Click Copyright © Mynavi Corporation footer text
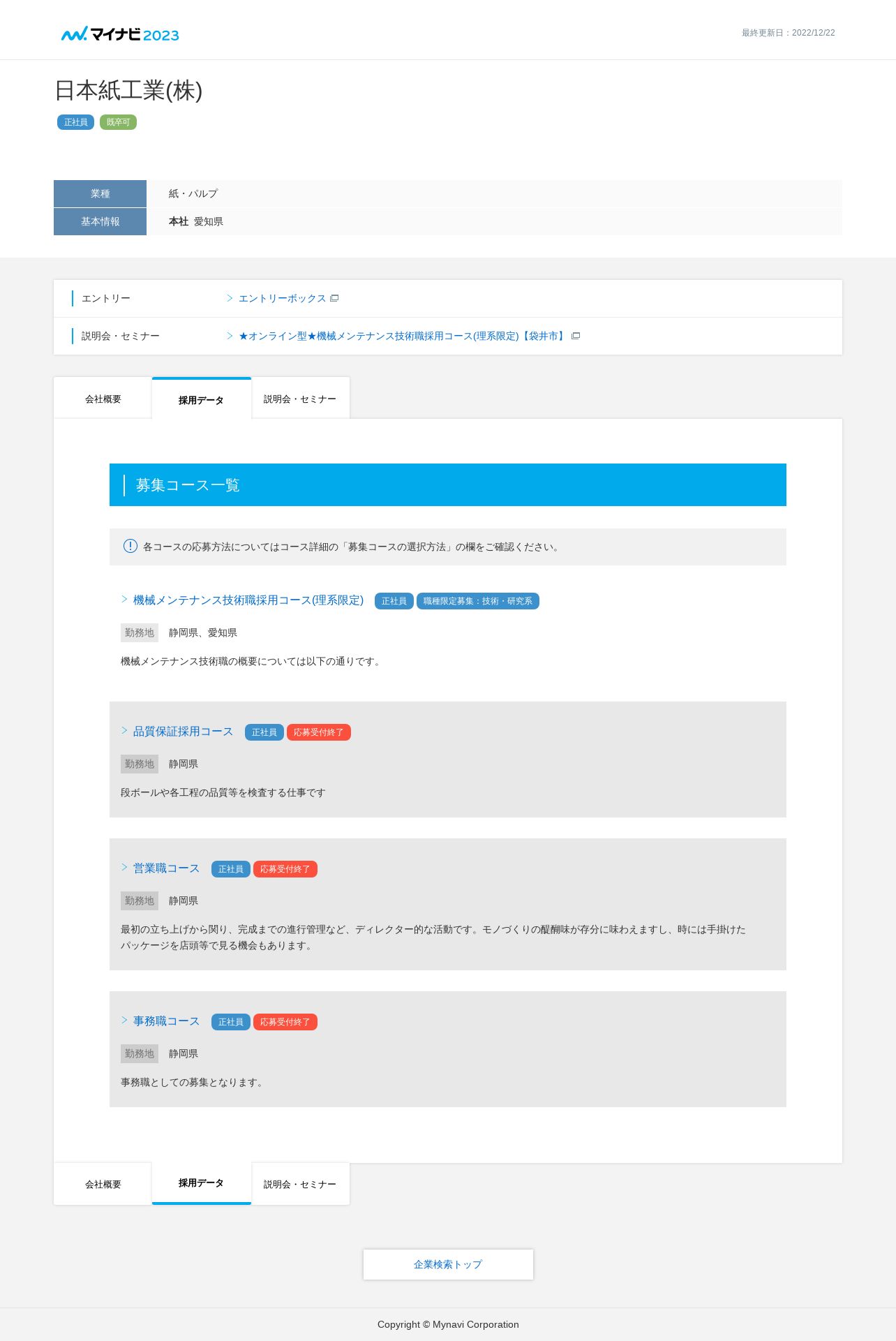 tap(448, 1324)
